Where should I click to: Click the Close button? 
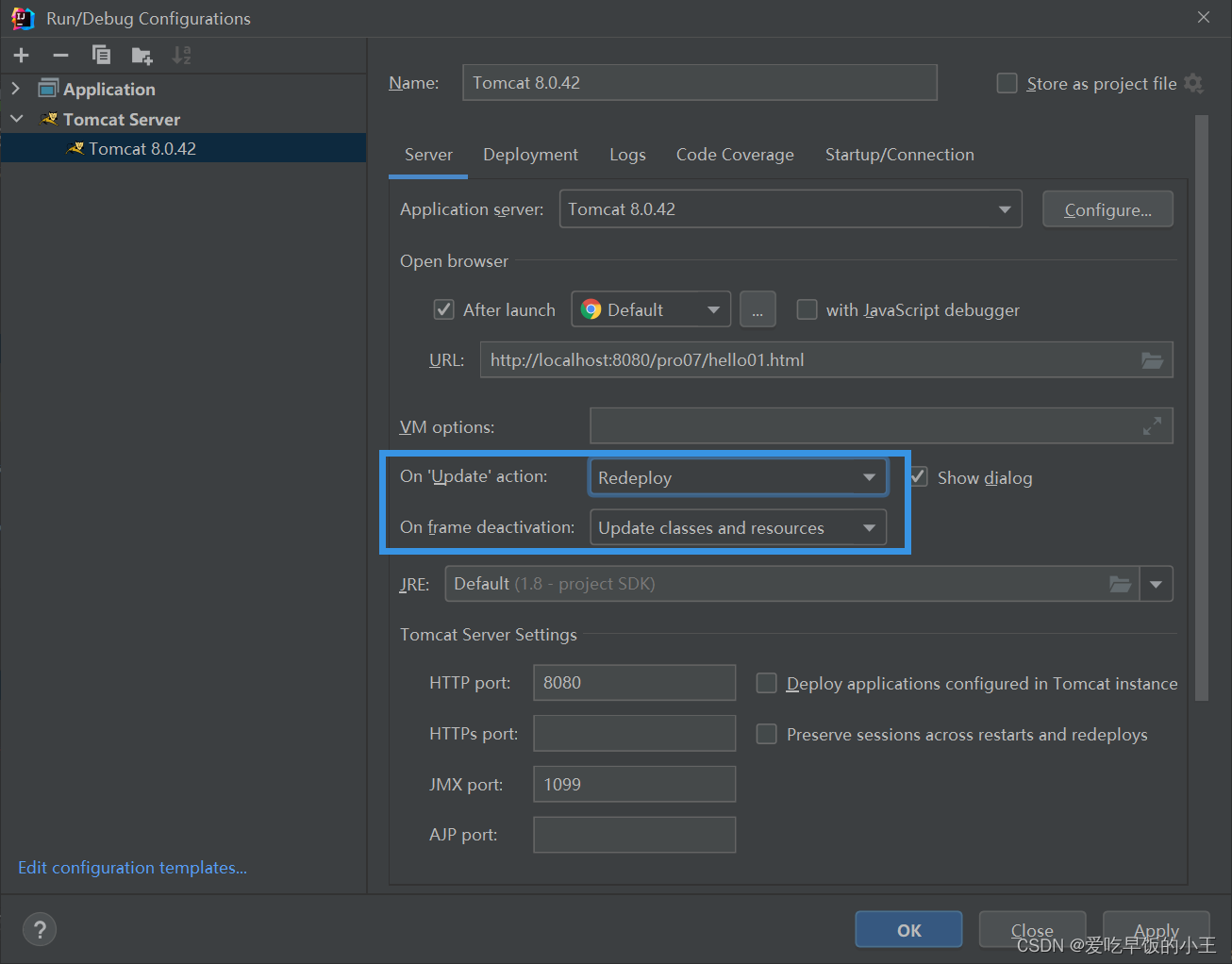(x=1032, y=930)
